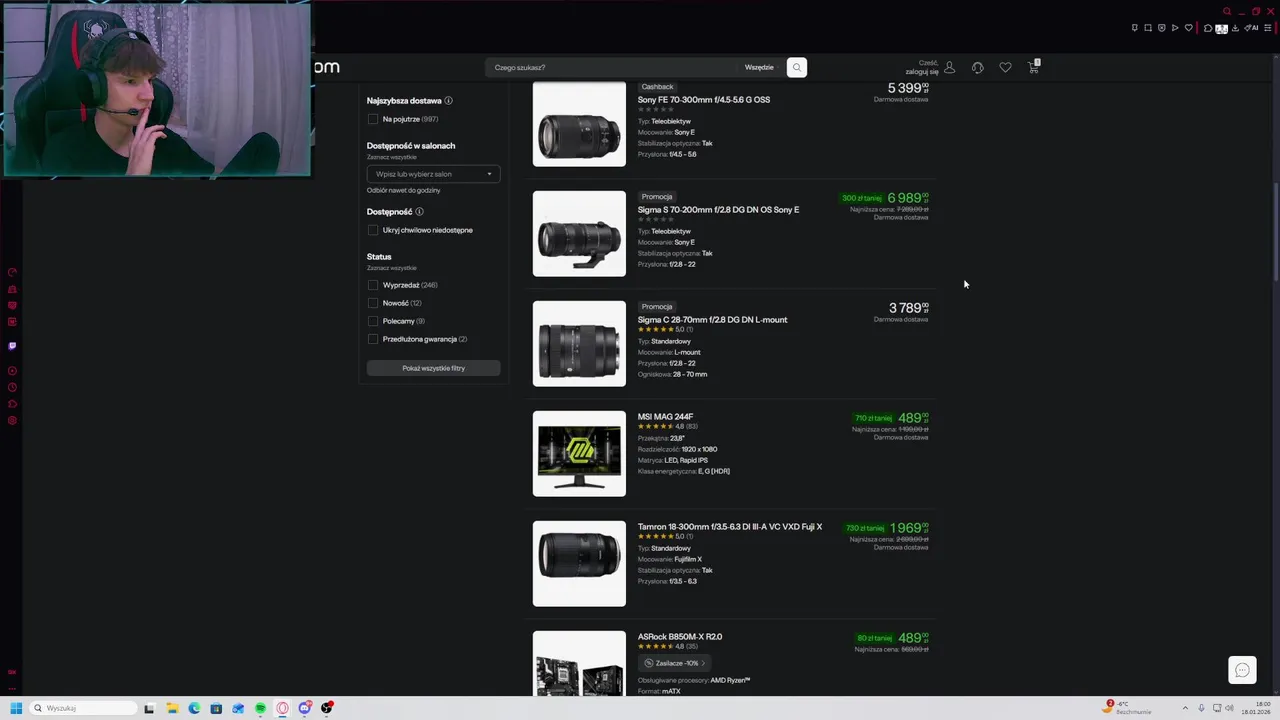Open Sigma C 28-70mm f/2.8 DG DN L-mount
Image resolution: width=1280 pixels, height=720 pixels.
(712, 320)
